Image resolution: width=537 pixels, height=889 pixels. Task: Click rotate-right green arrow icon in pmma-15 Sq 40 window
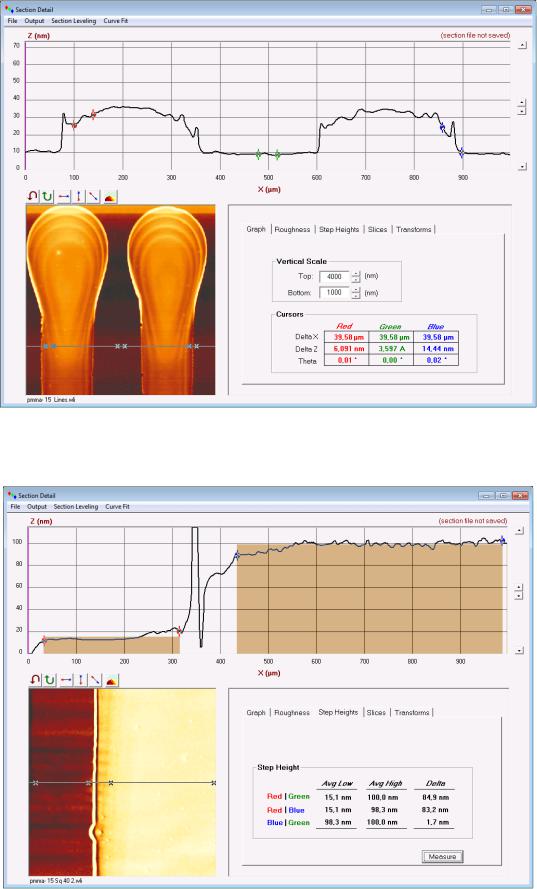click(50, 680)
